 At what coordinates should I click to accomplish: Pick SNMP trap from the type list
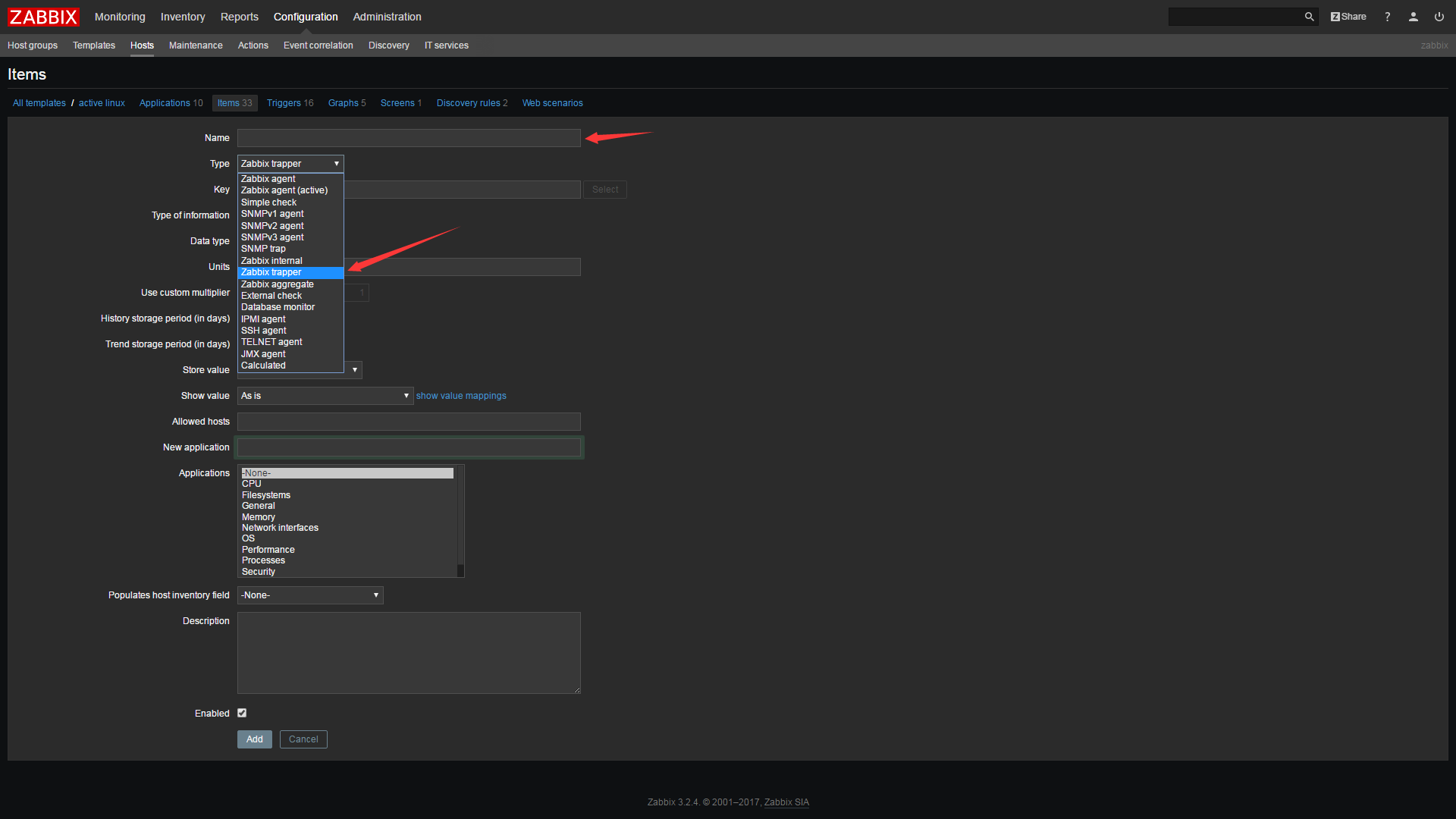click(x=290, y=249)
